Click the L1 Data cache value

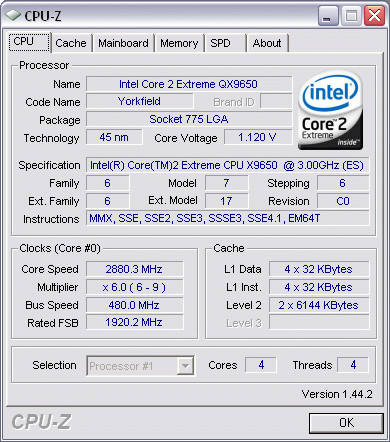(x=319, y=269)
